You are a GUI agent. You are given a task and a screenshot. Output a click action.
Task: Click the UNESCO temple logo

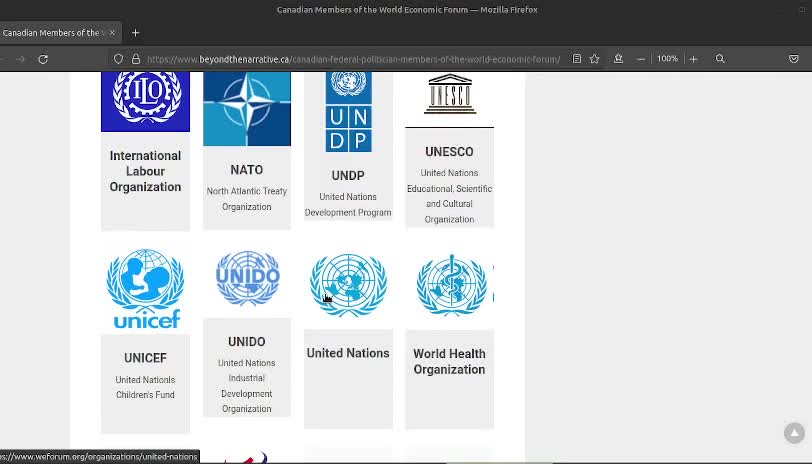(x=450, y=94)
